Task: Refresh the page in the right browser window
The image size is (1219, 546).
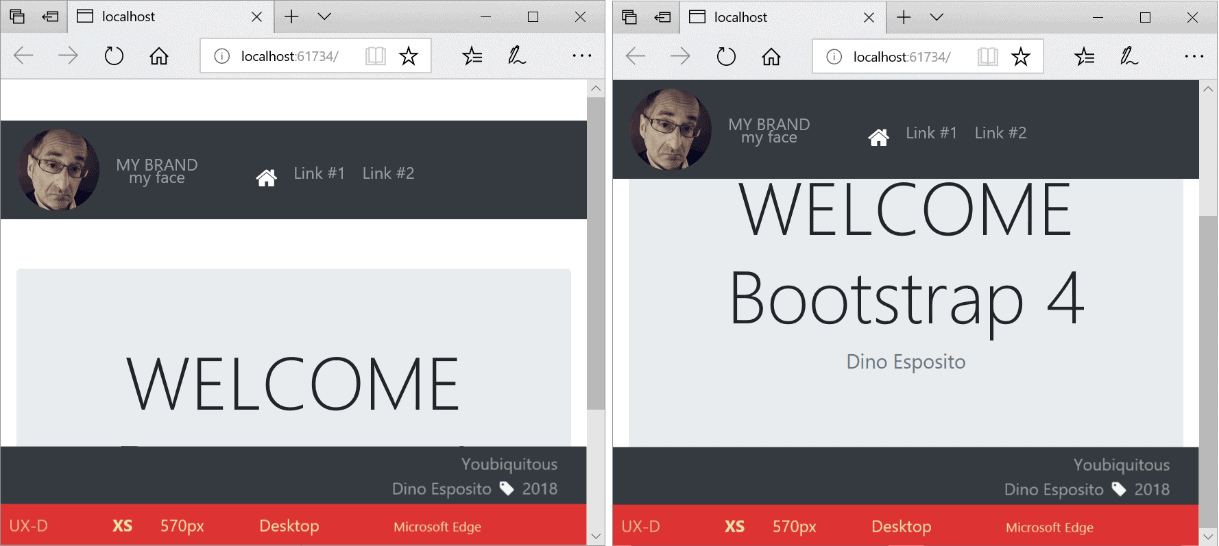Action: click(x=726, y=56)
